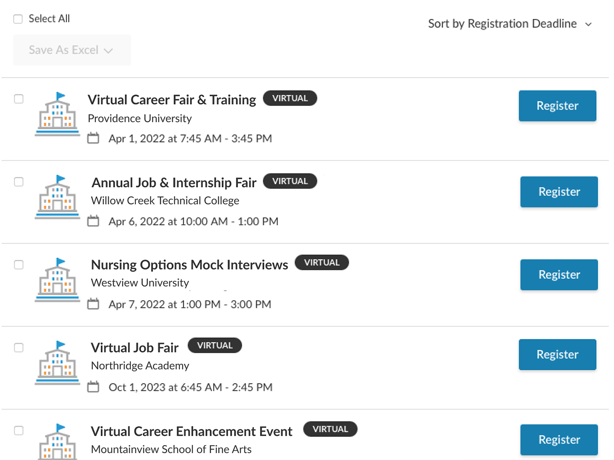Click school icon for Nursing Options Mock Interviews
Image resolution: width=614 pixels, height=460 pixels.
coord(57,281)
